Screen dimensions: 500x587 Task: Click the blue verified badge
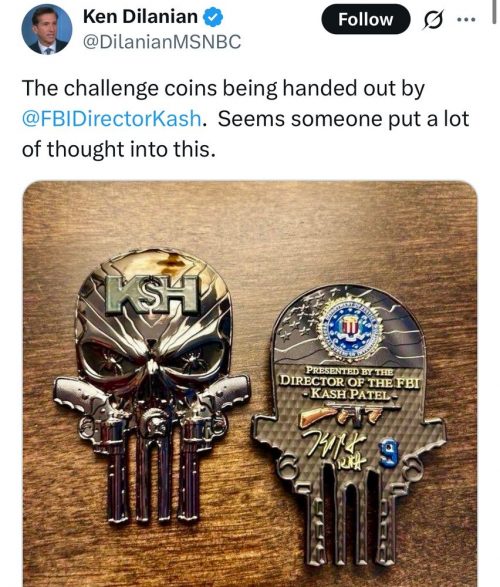(x=213, y=17)
